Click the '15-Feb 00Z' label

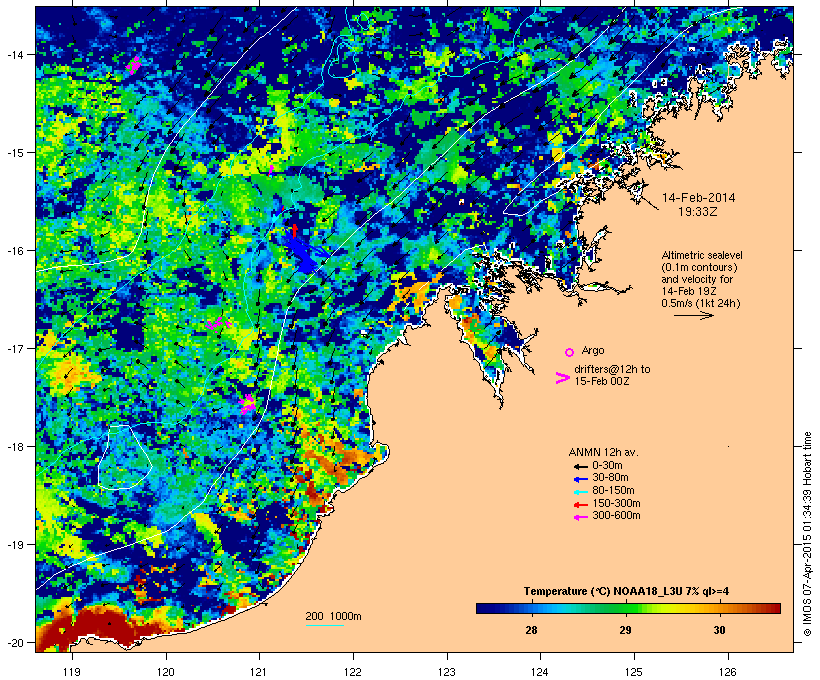point(601,381)
